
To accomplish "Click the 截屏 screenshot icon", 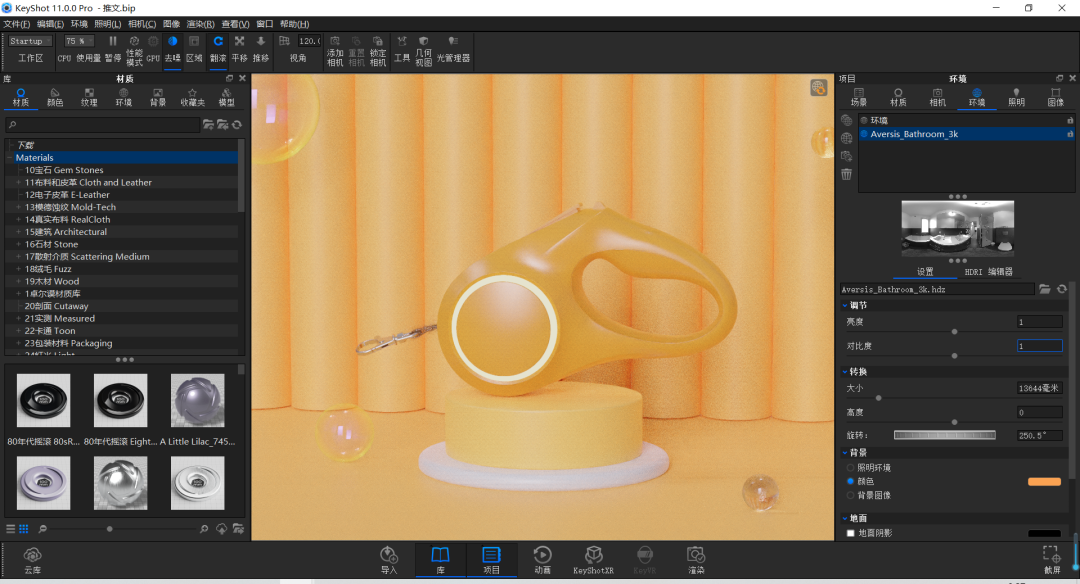I will (x=1052, y=559).
